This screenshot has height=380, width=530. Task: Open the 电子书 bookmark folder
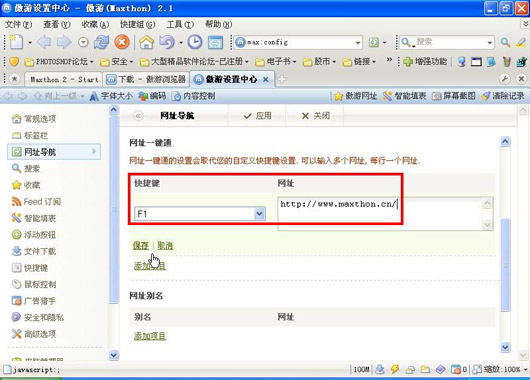[x=275, y=62]
